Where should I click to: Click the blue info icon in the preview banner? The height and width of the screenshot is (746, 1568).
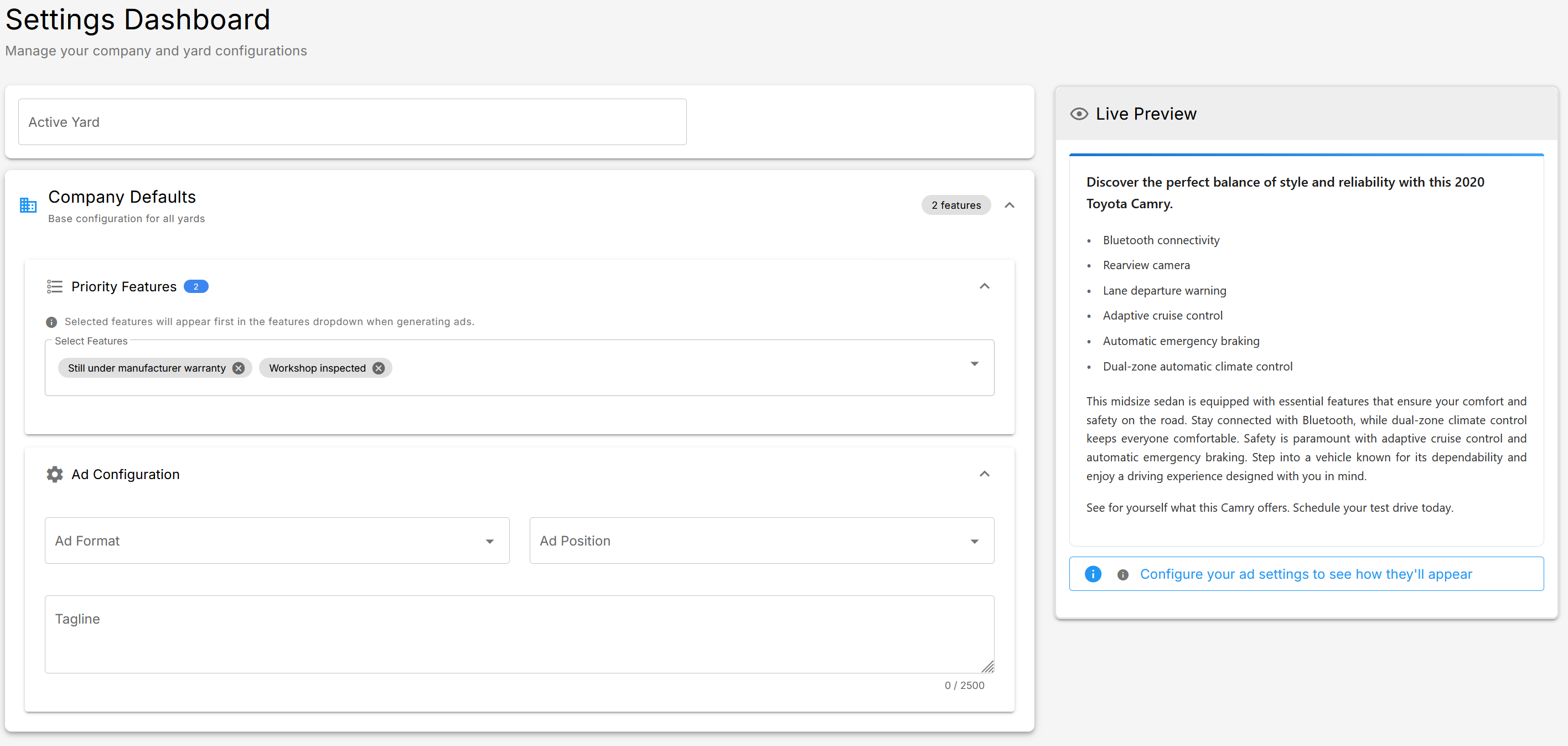tap(1093, 574)
